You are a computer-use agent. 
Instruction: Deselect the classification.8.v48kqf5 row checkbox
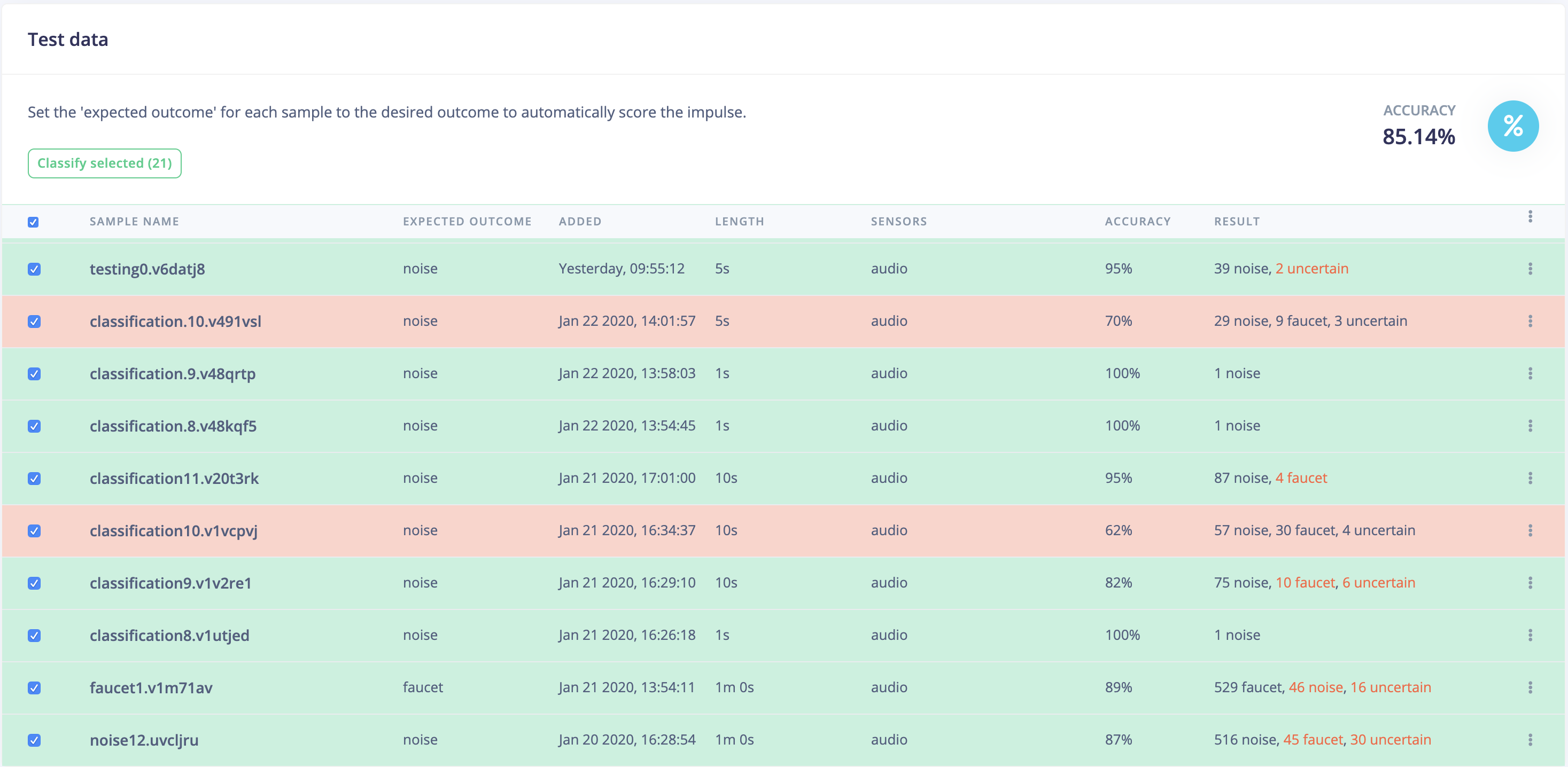pyautogui.click(x=34, y=426)
